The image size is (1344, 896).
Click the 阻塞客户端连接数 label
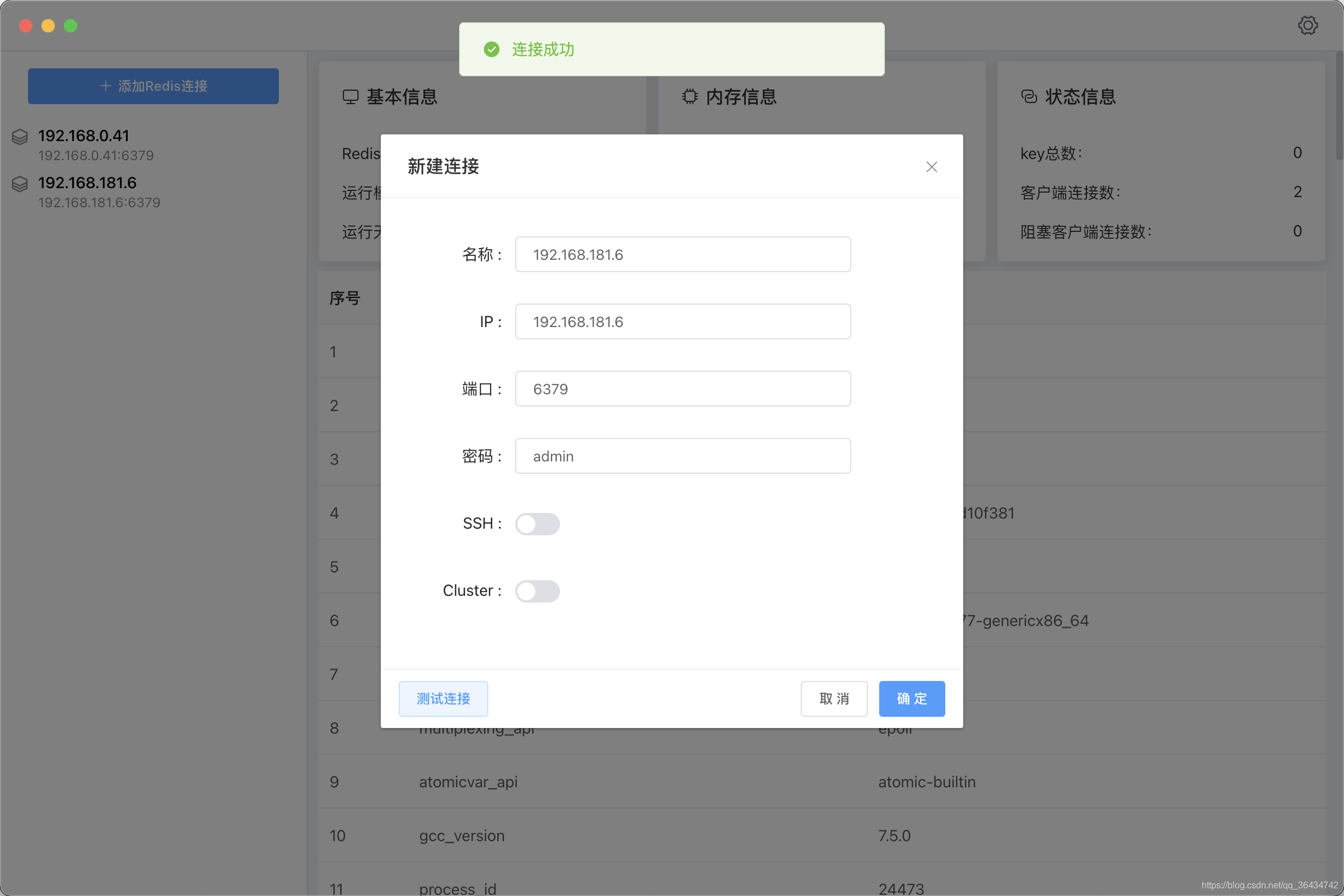click(x=1086, y=231)
